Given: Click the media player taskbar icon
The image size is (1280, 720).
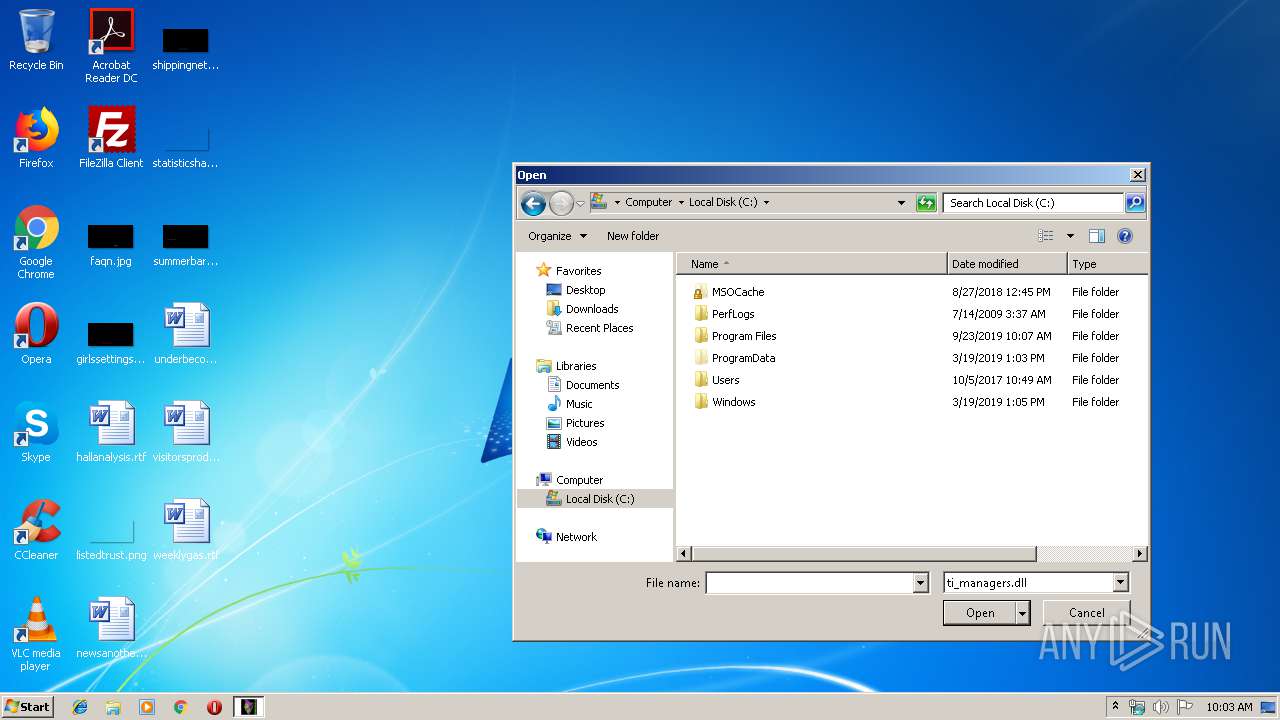Looking at the screenshot, I should 147,707.
